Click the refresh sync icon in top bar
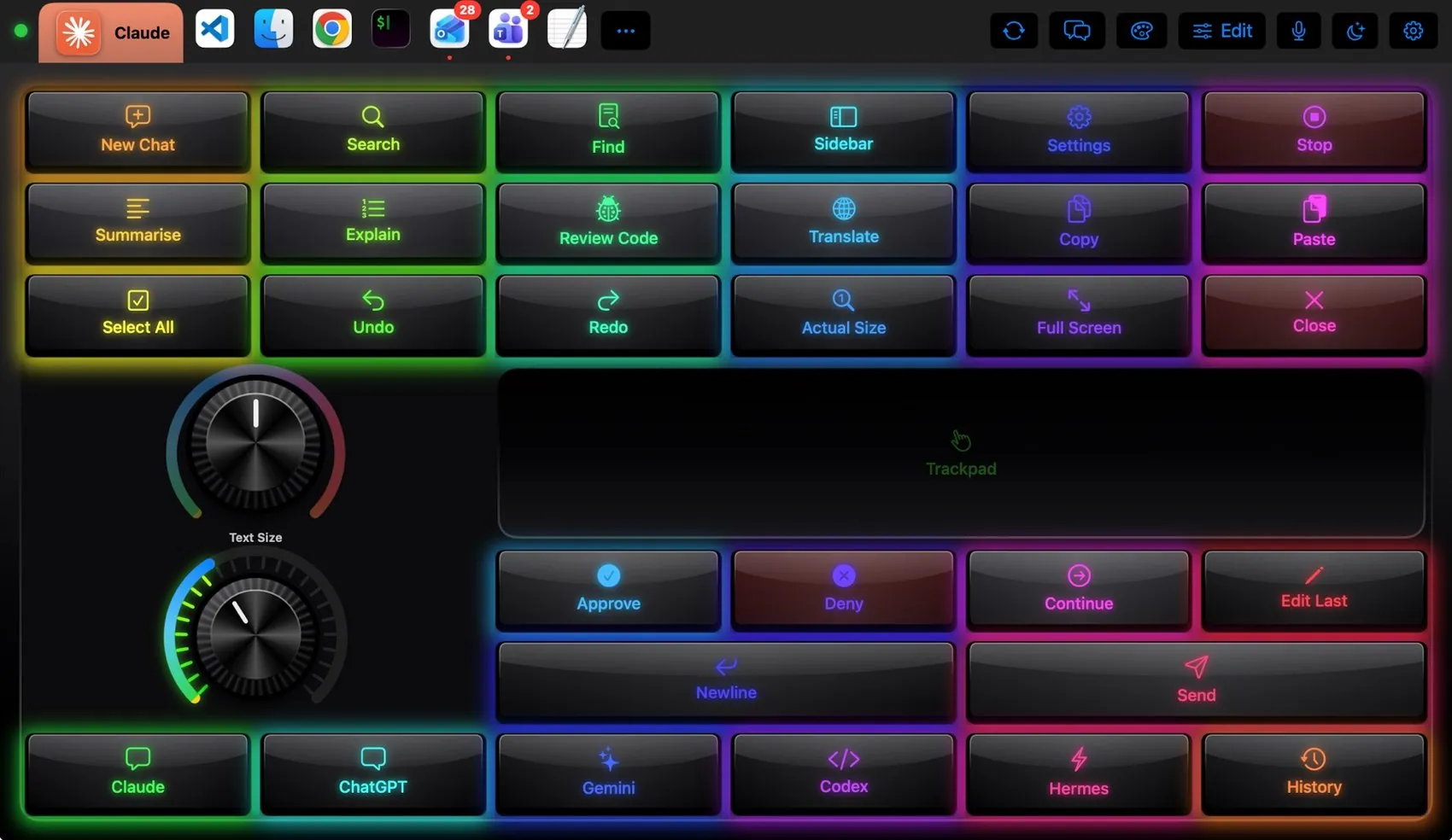The height and width of the screenshot is (840, 1452). coord(1014,31)
